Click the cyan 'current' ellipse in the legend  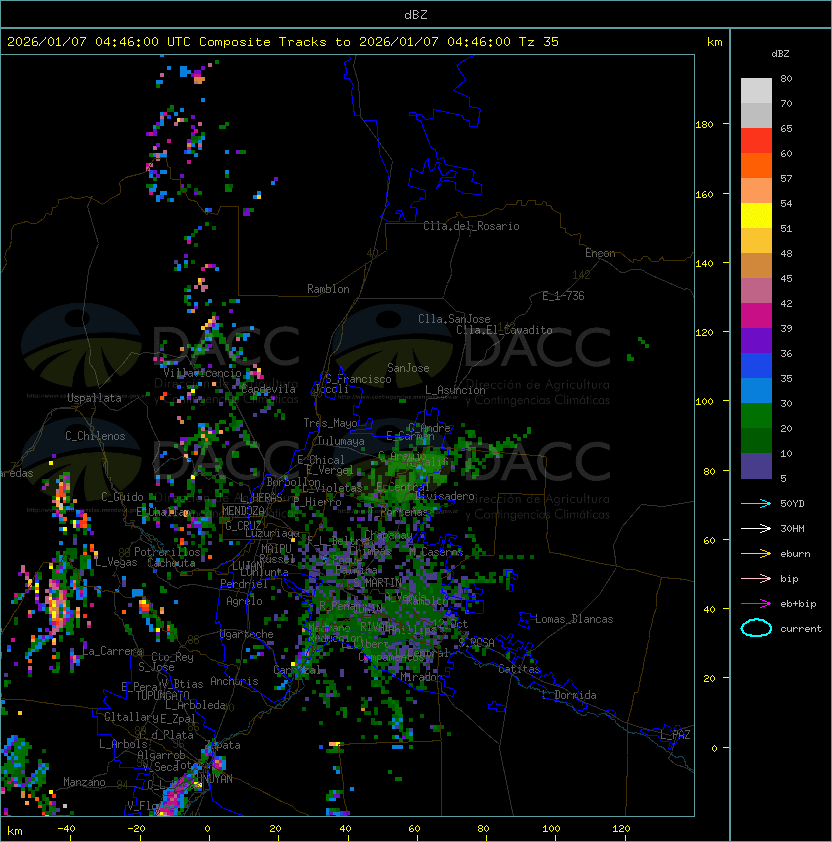[x=756, y=628]
